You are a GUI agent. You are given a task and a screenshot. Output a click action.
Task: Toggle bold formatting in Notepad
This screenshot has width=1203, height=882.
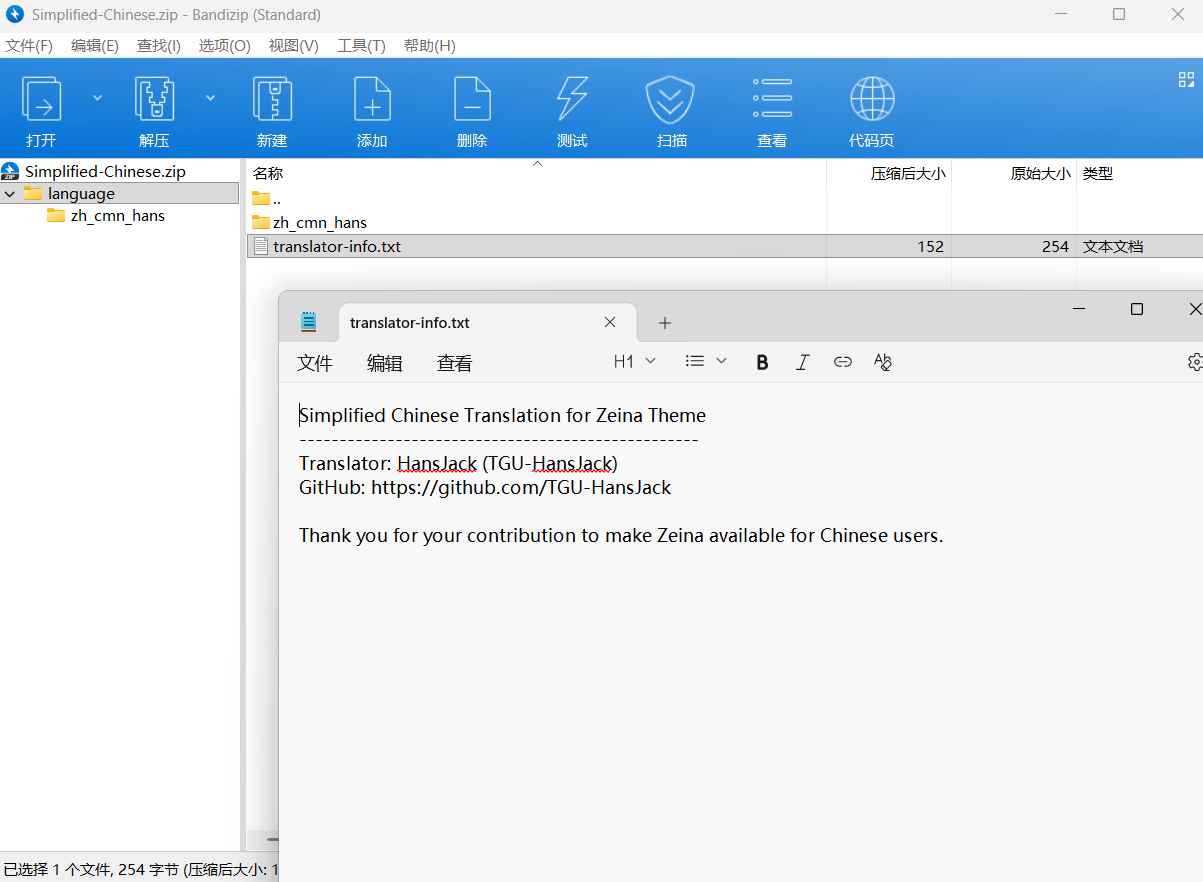762,362
